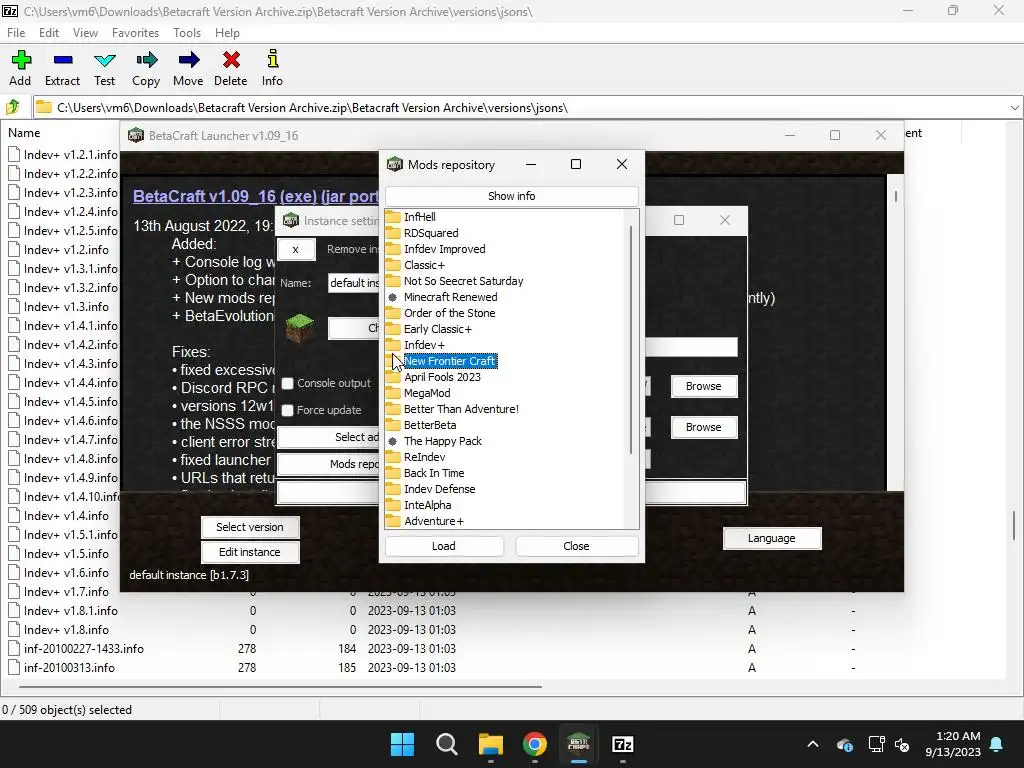Click launcher changelog vertical scrollbar
1024x768 pixels.
click(895, 196)
